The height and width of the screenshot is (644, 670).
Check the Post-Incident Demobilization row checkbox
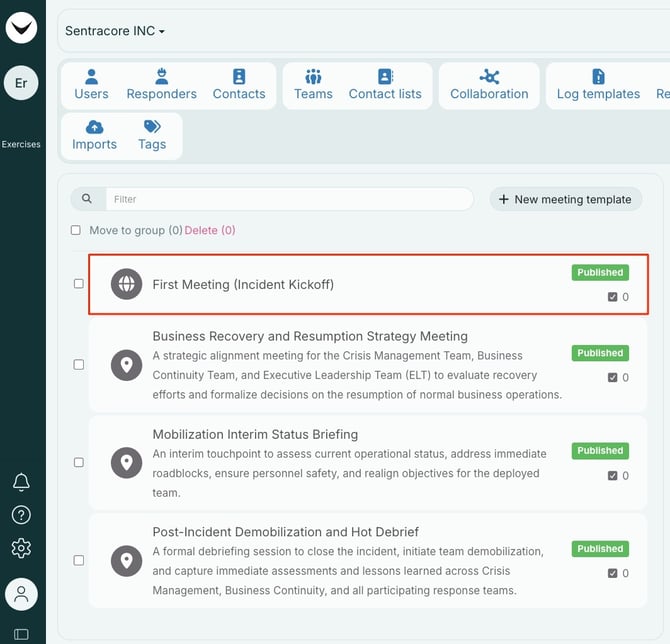(79, 560)
